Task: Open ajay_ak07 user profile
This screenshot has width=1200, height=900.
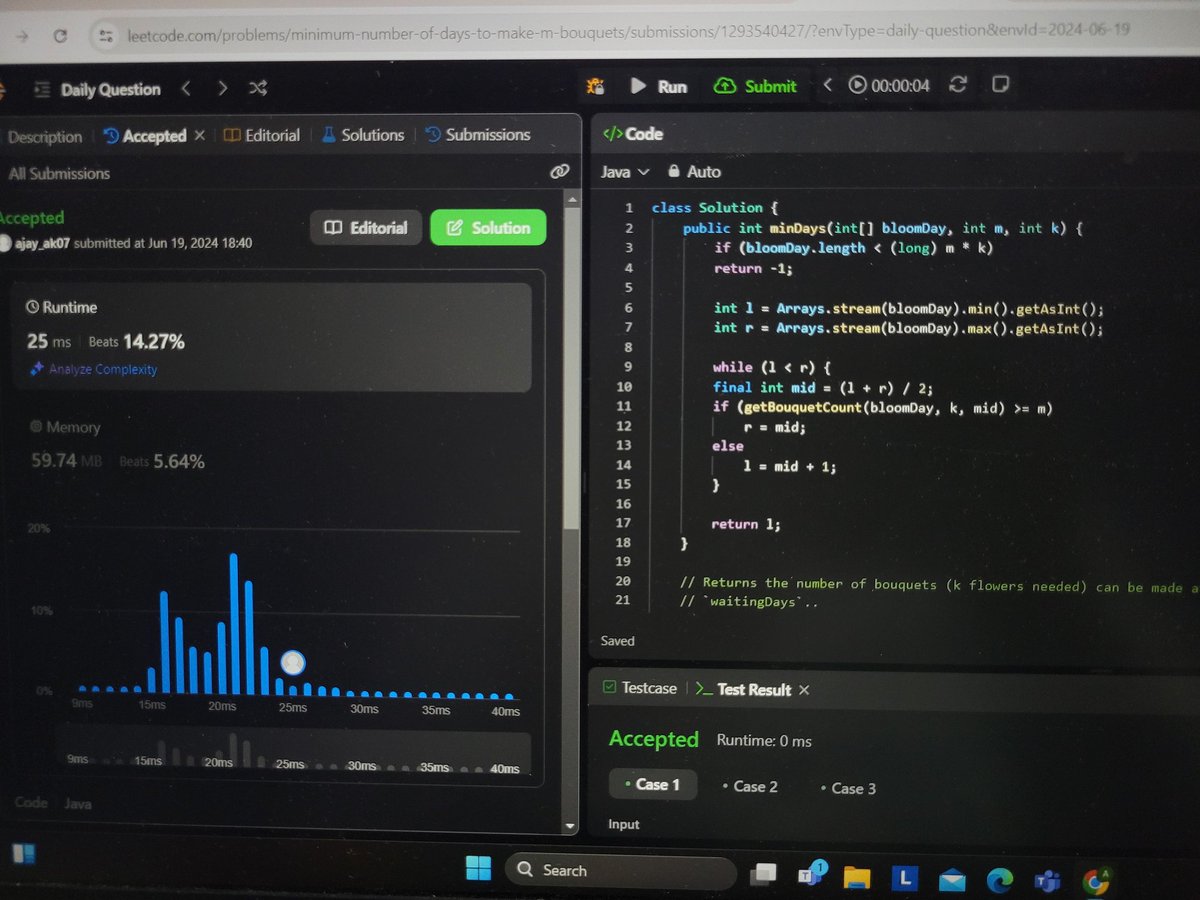Action: [x=42, y=243]
